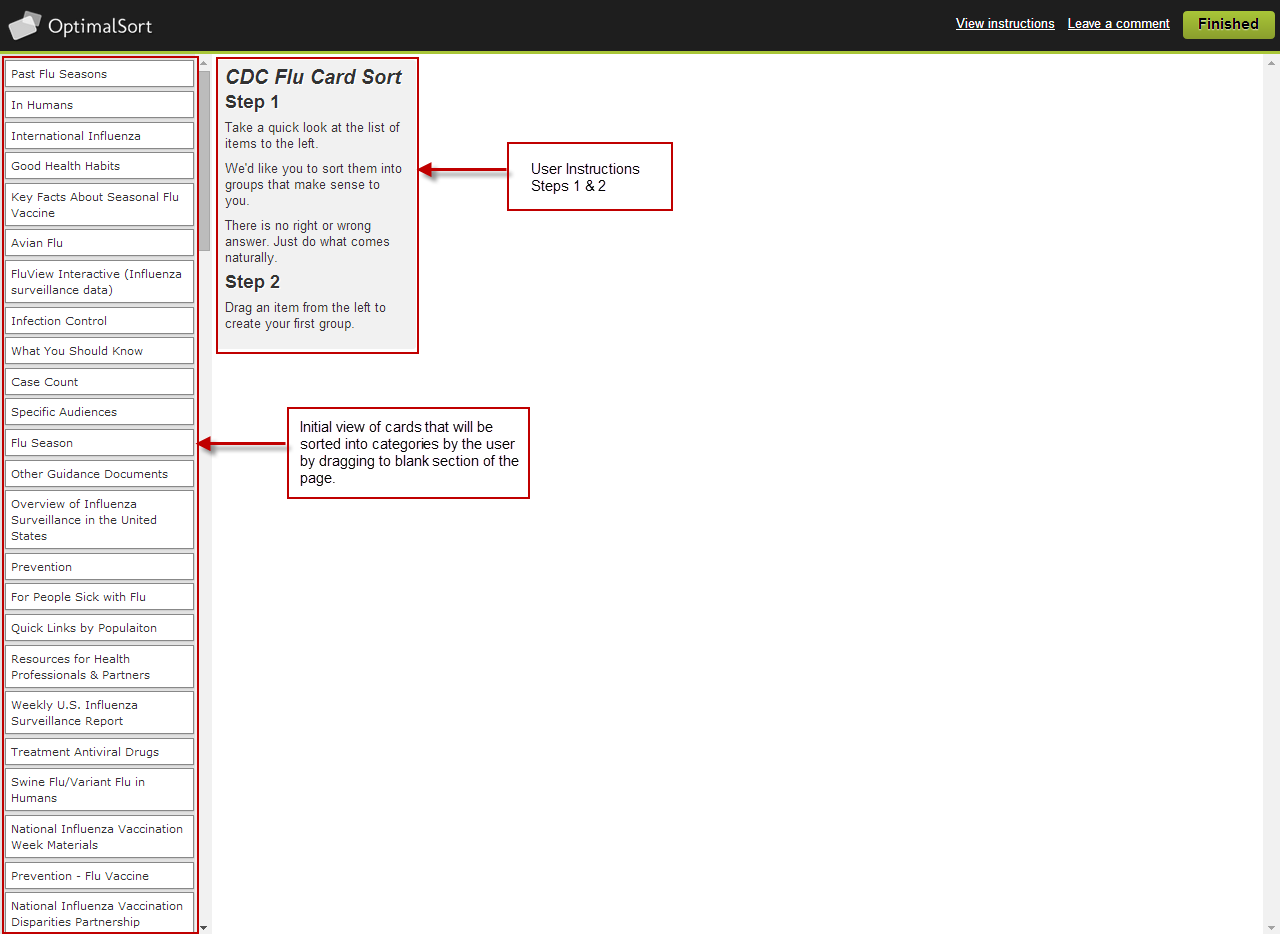
Task: Click the card list scrollbar up arrow
Action: (204, 63)
